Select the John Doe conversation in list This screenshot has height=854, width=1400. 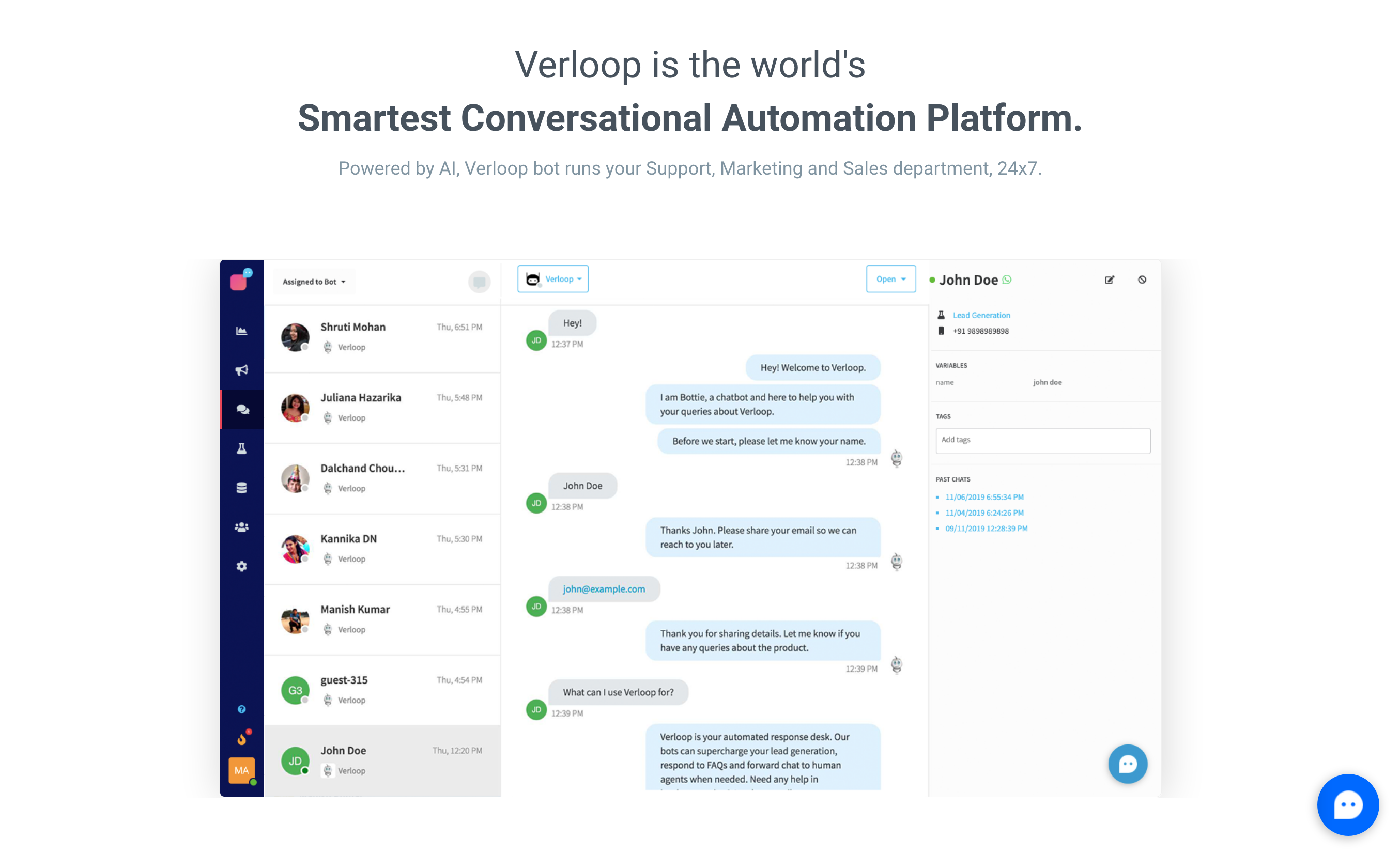(x=383, y=762)
